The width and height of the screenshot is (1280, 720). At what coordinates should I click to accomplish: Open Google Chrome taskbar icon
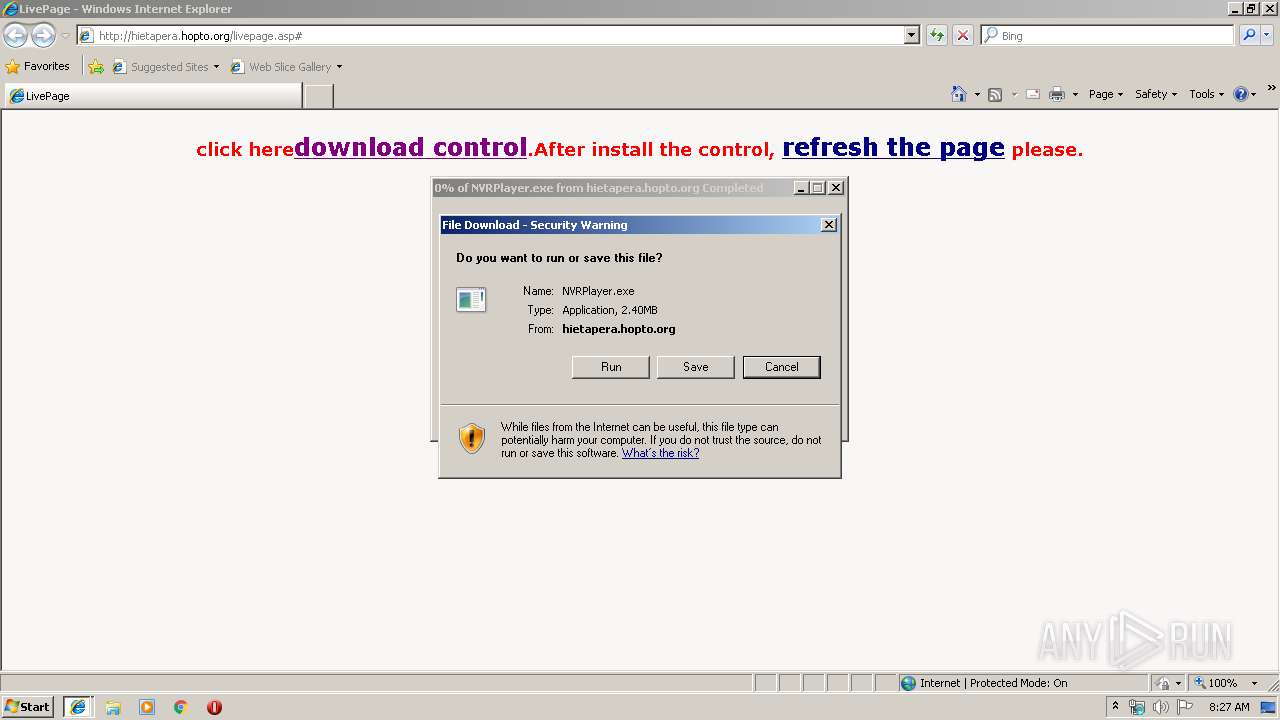181,707
